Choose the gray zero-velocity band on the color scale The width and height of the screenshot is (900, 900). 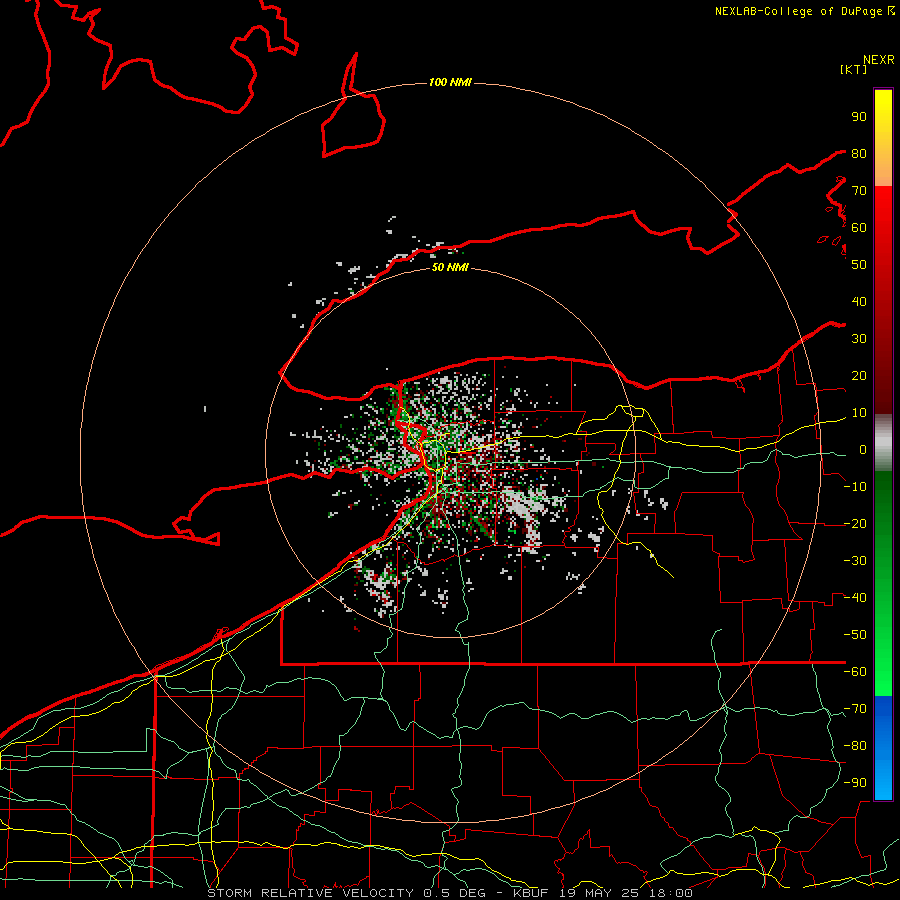click(883, 443)
